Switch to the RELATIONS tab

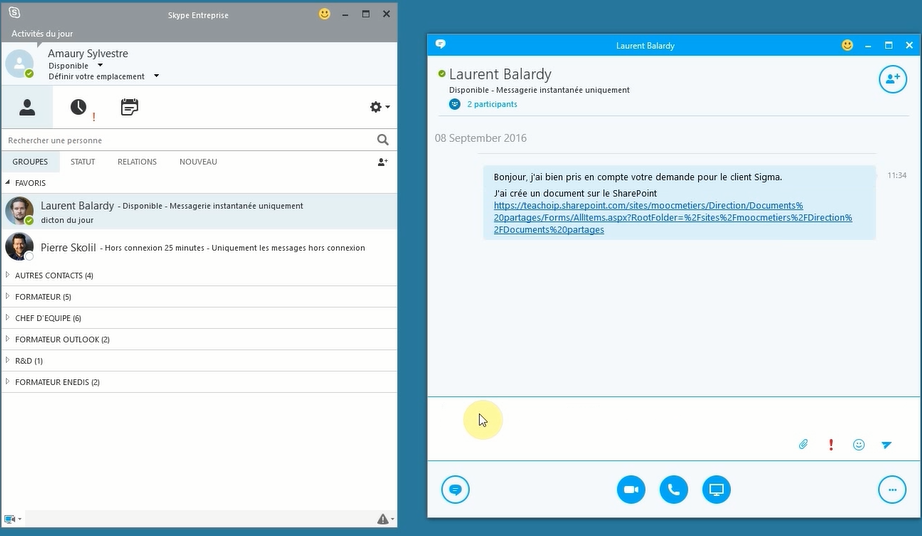click(137, 162)
